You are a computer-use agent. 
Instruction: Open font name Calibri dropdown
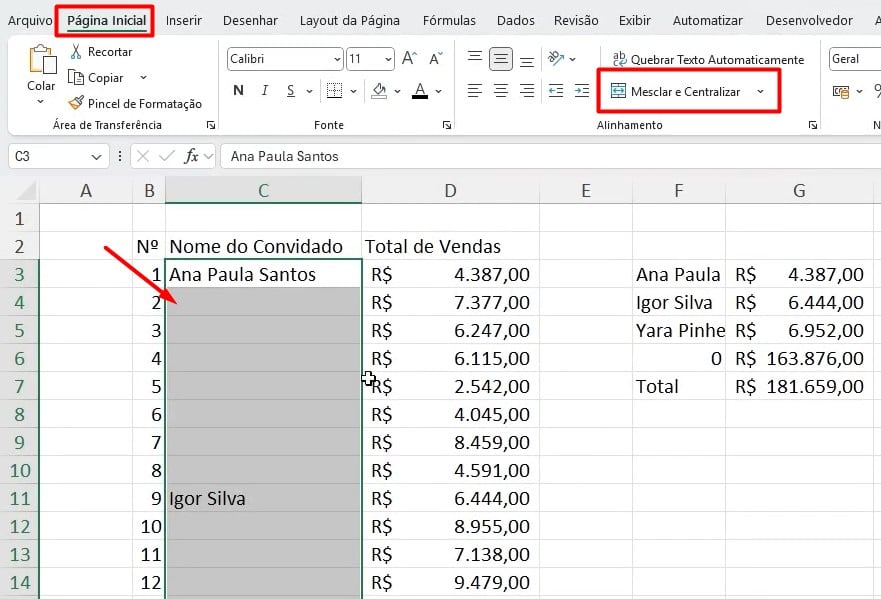[337, 59]
